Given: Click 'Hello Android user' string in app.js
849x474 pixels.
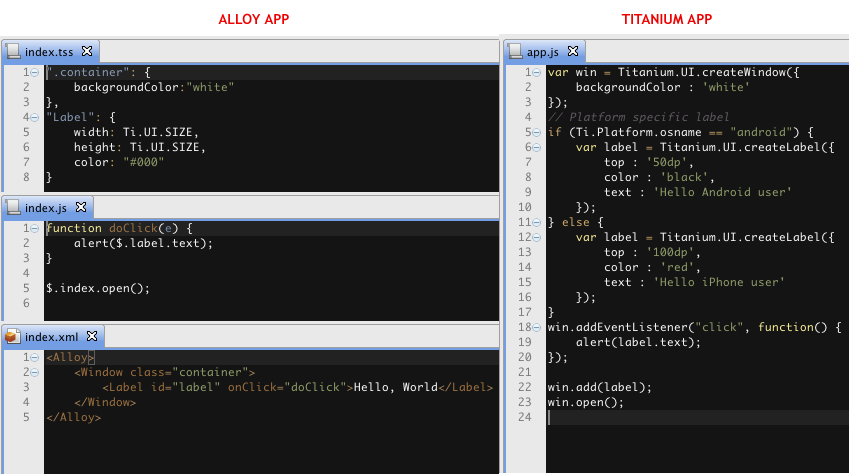Looking at the screenshot, I should tap(723, 192).
